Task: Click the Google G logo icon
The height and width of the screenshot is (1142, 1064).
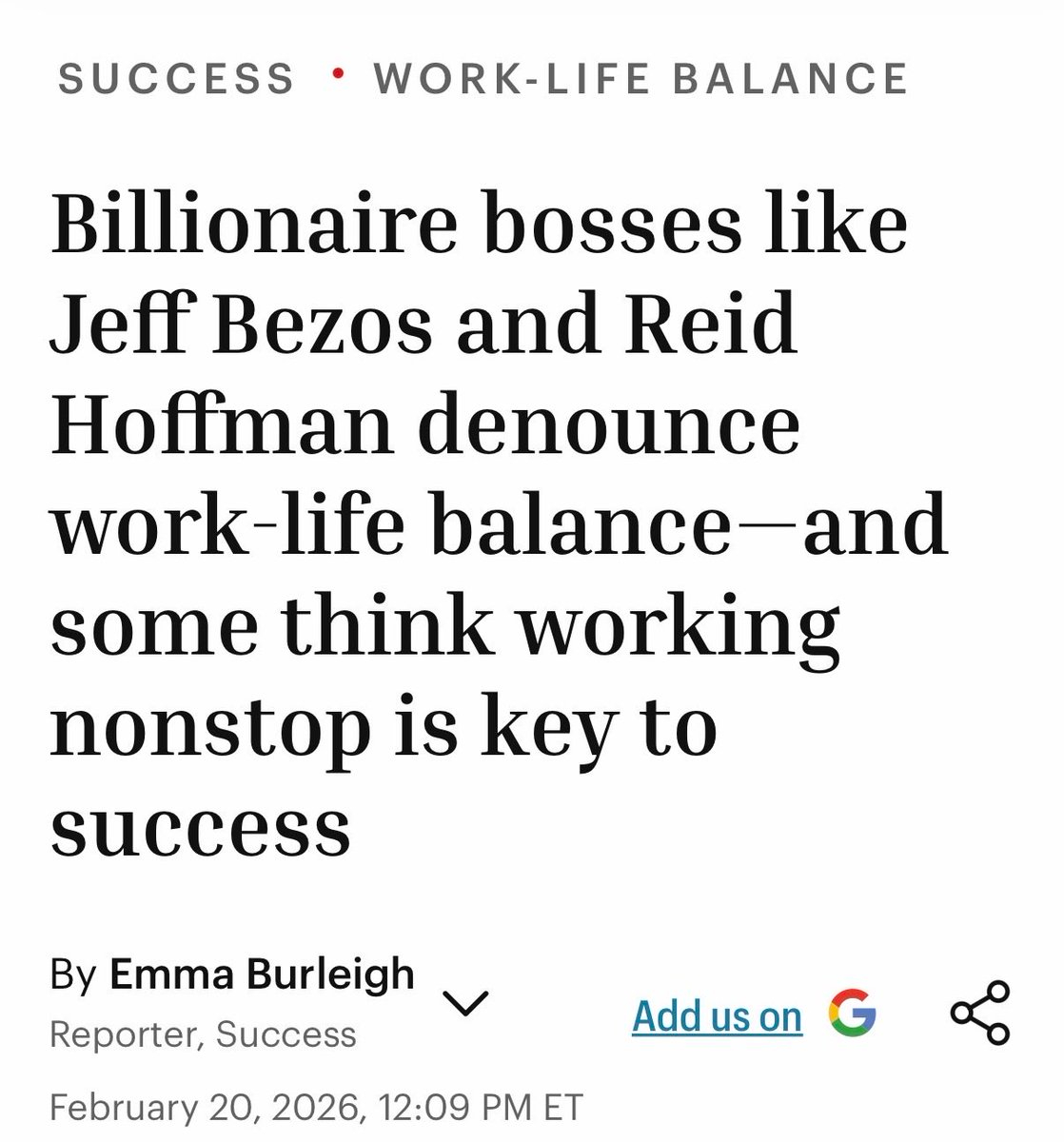Action: (852, 1013)
